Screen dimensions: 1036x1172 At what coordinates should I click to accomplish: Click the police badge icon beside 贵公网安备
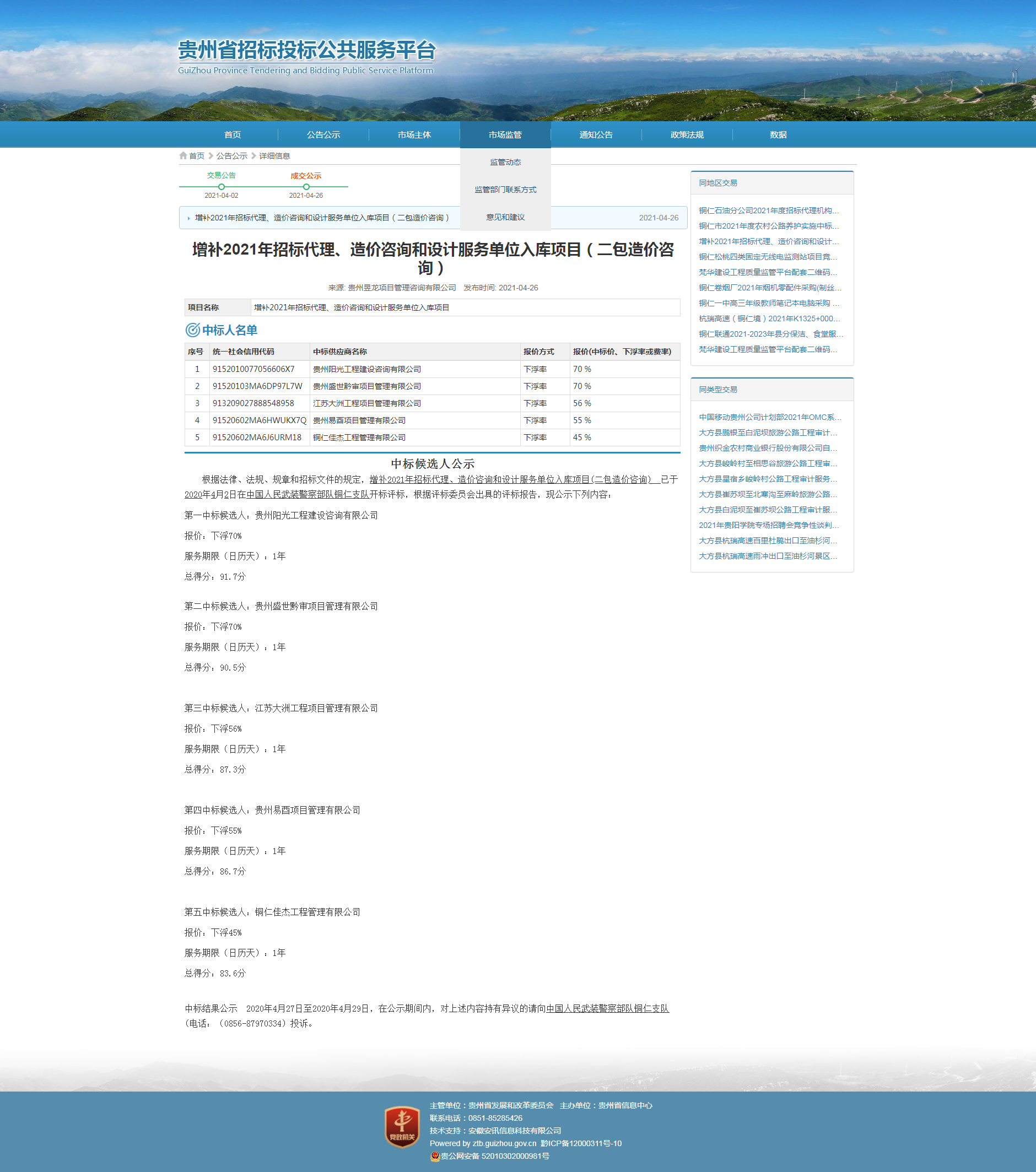(435, 1156)
